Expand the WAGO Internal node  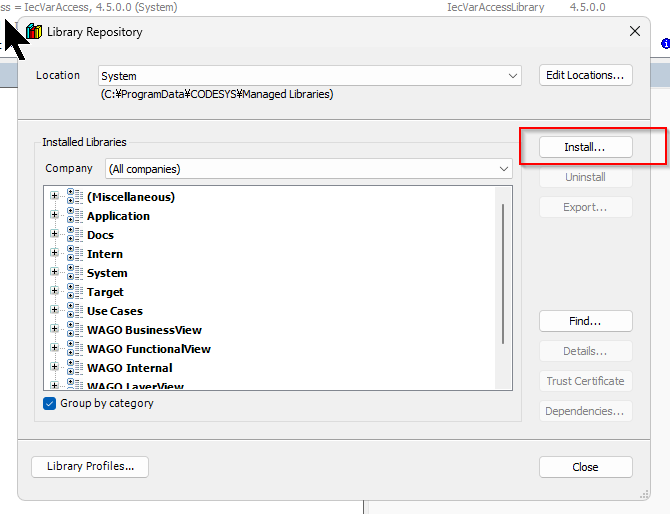pos(54,367)
